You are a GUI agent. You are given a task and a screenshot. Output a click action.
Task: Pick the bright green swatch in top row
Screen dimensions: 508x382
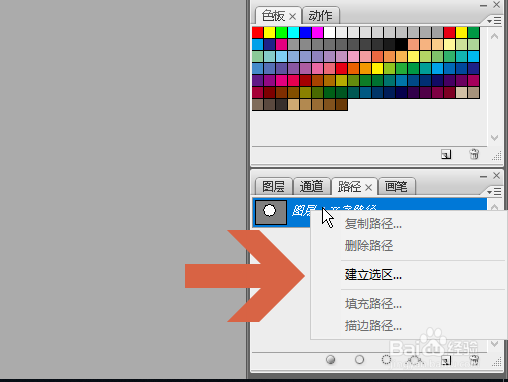tap(281, 33)
